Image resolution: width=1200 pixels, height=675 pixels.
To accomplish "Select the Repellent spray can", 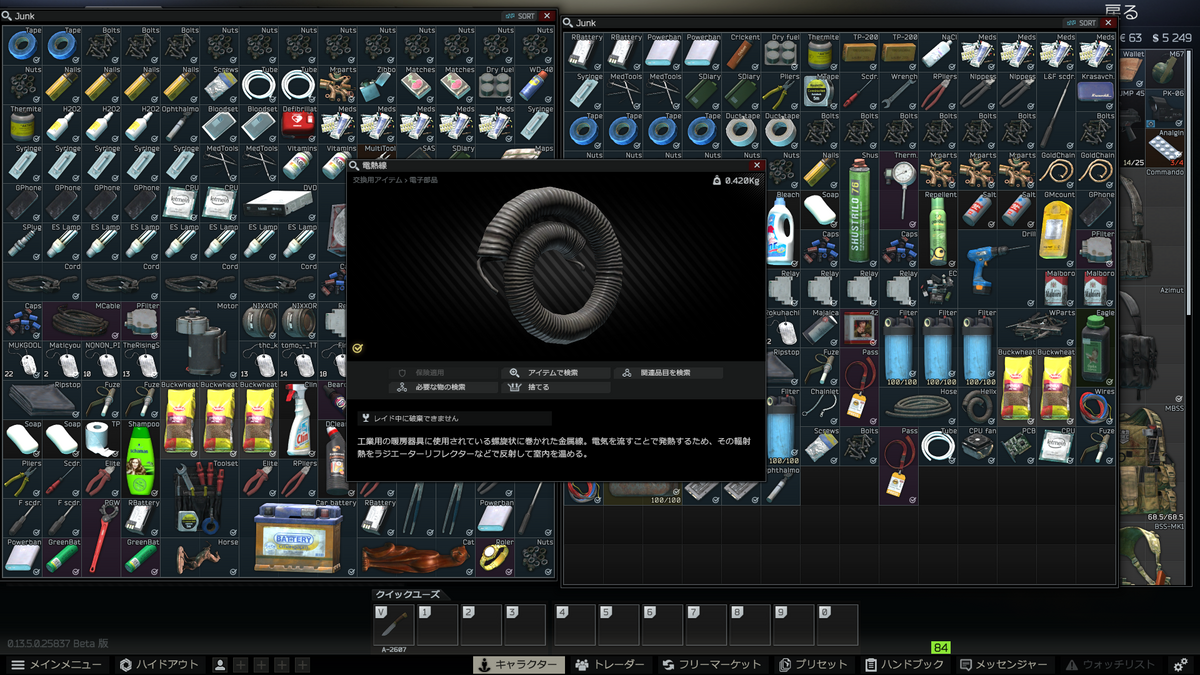I will pos(938,229).
